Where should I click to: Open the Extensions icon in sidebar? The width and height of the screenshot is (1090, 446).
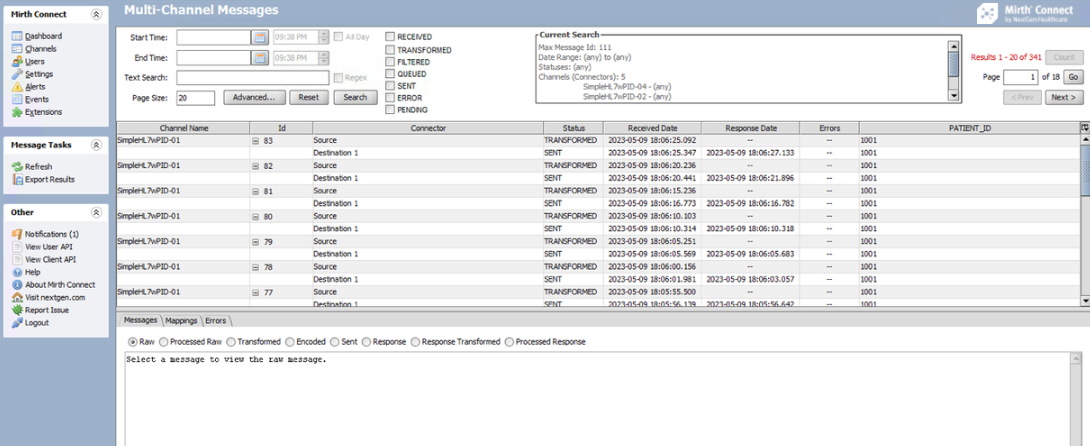(17, 113)
